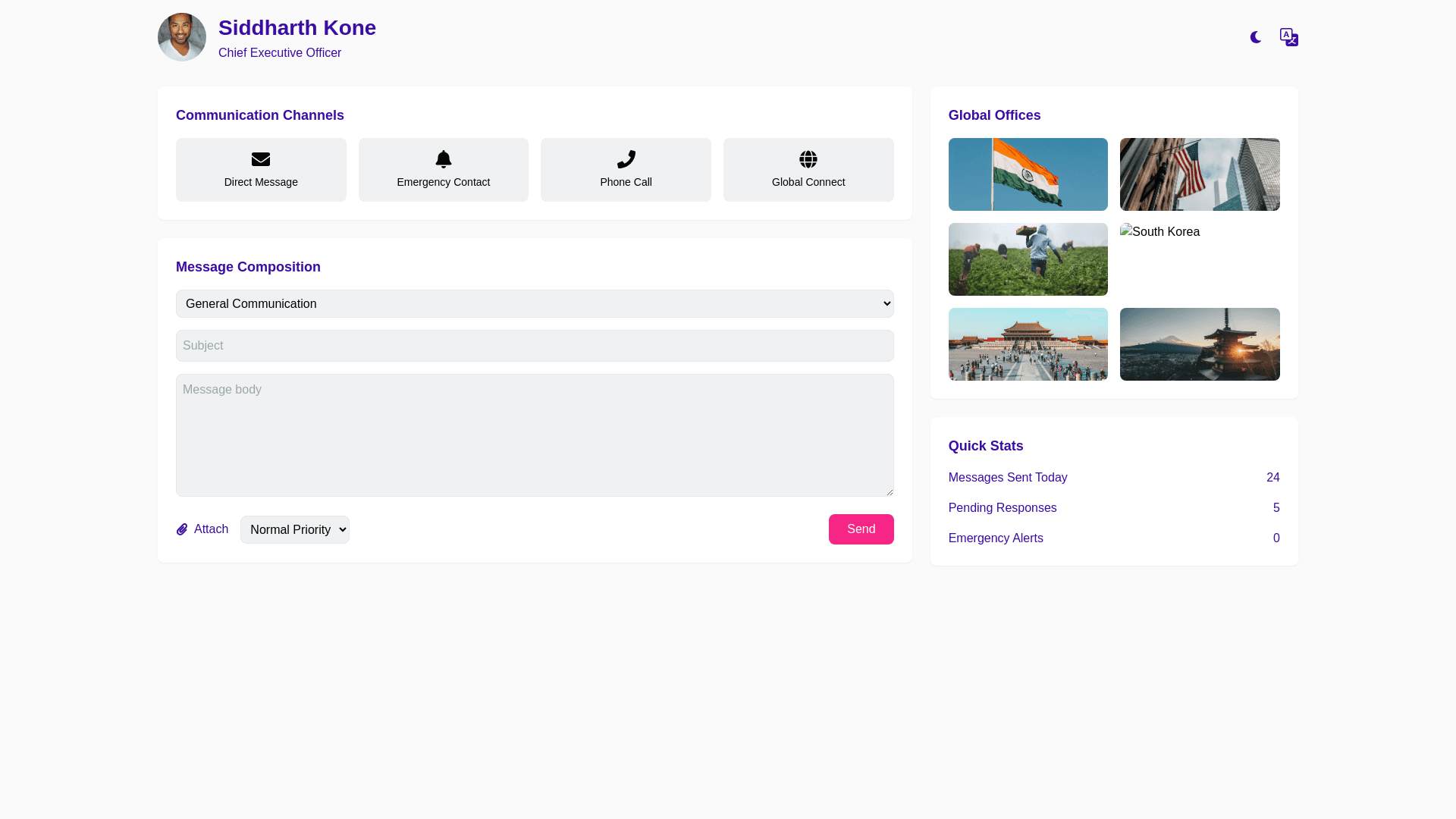Open the India flag office thumbnail
1456x819 pixels.
tap(1028, 174)
